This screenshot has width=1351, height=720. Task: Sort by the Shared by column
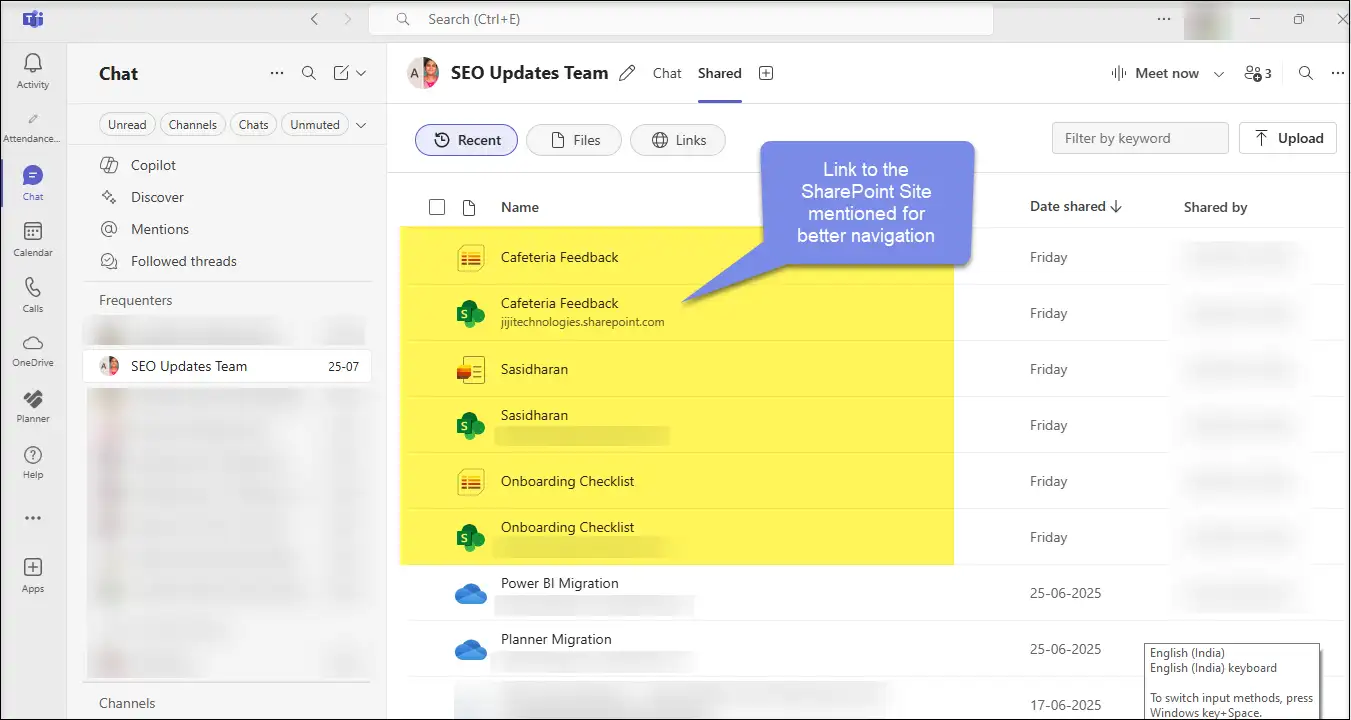[1216, 207]
